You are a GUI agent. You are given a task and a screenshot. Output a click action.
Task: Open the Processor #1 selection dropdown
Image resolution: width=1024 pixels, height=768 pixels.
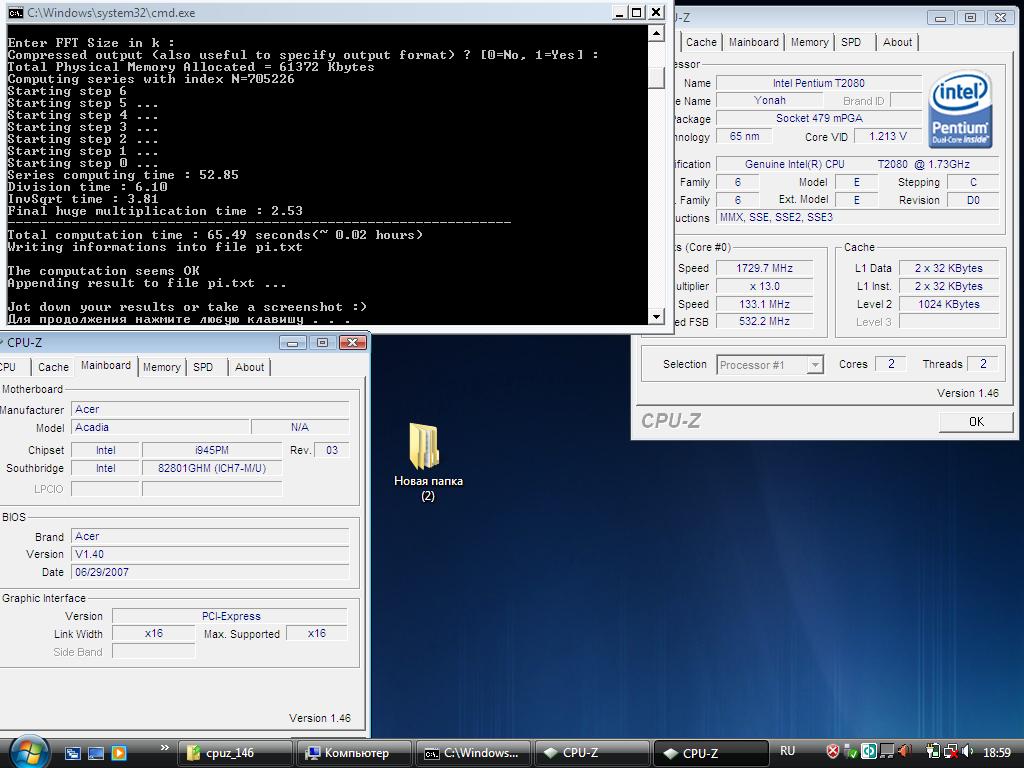coord(769,364)
